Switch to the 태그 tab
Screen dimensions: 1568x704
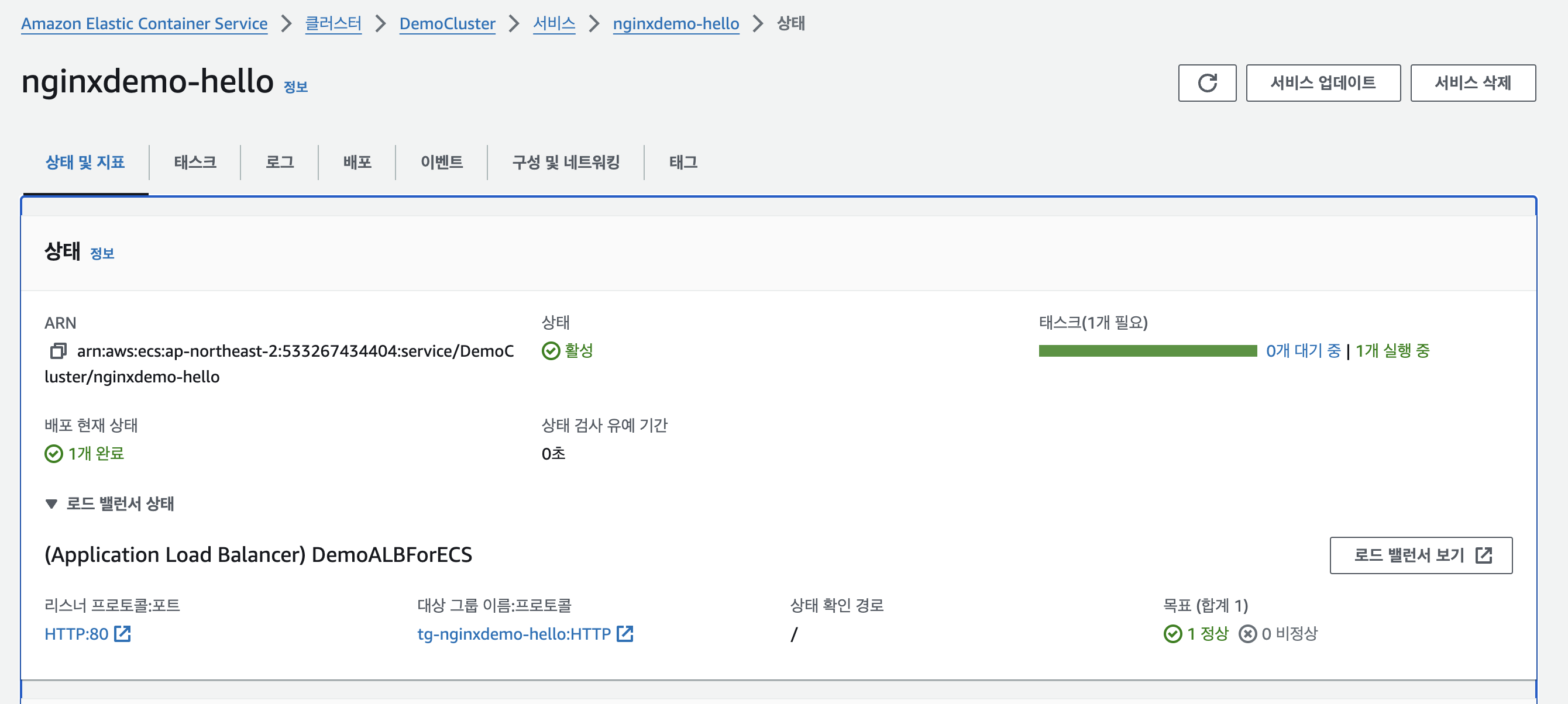point(683,163)
